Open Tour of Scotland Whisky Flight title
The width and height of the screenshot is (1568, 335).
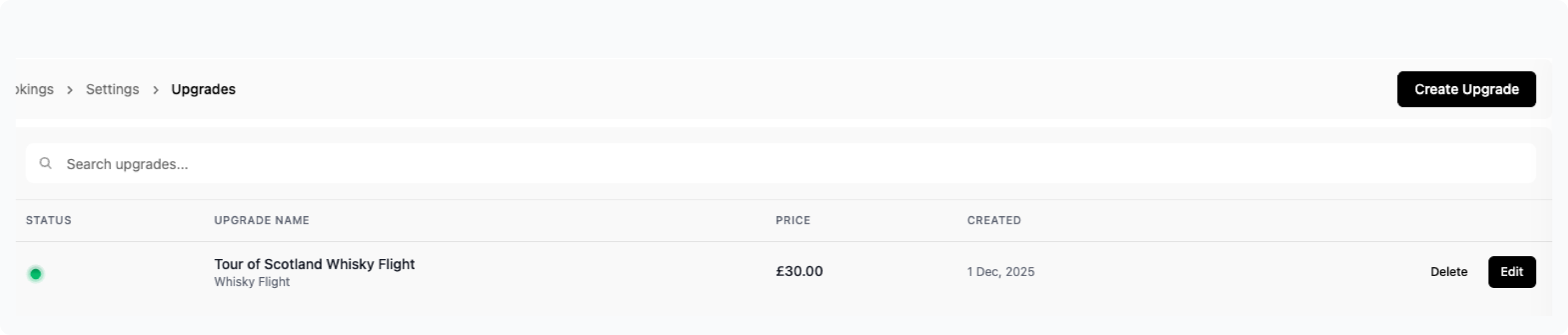[x=314, y=264]
